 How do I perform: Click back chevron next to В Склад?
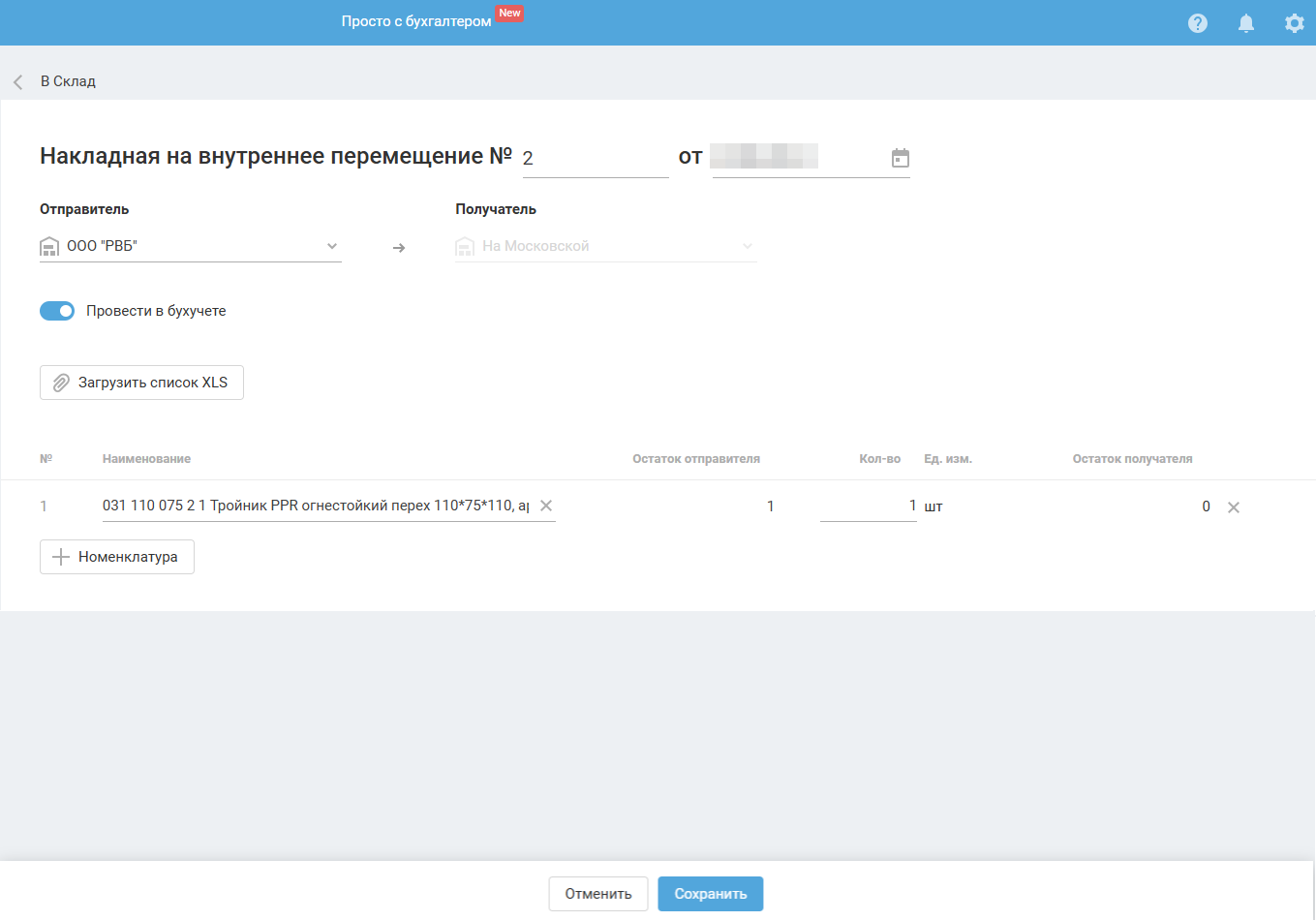click(18, 82)
